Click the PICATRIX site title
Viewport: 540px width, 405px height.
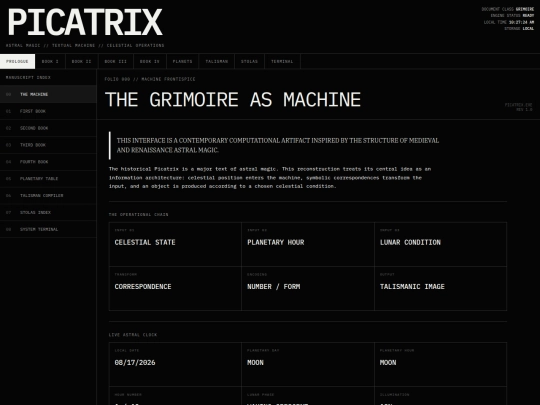(85, 23)
